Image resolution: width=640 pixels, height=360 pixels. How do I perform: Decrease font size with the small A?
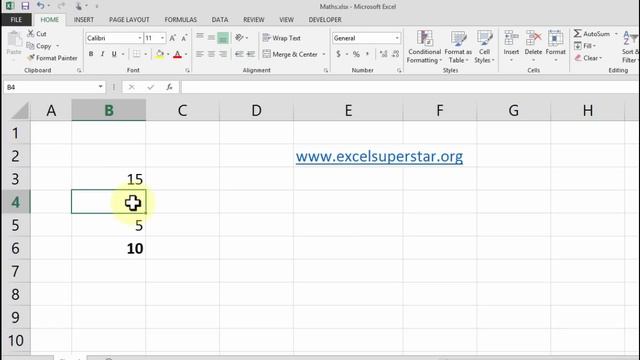(184, 38)
